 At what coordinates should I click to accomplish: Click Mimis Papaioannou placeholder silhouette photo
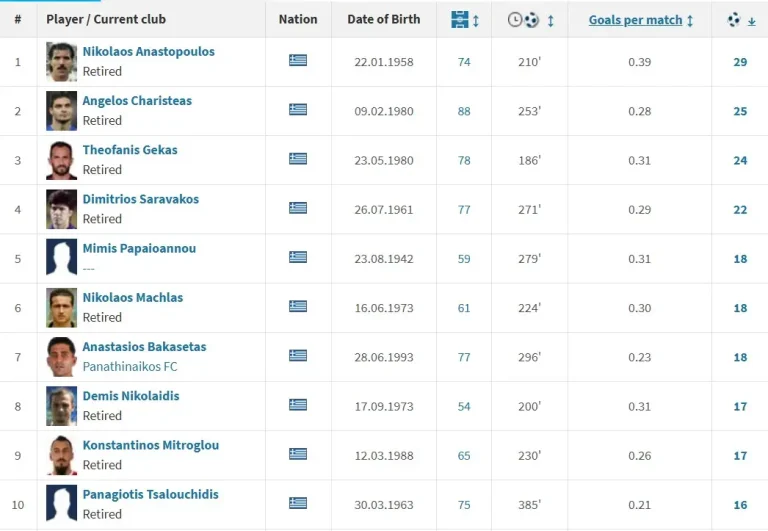(x=61, y=258)
